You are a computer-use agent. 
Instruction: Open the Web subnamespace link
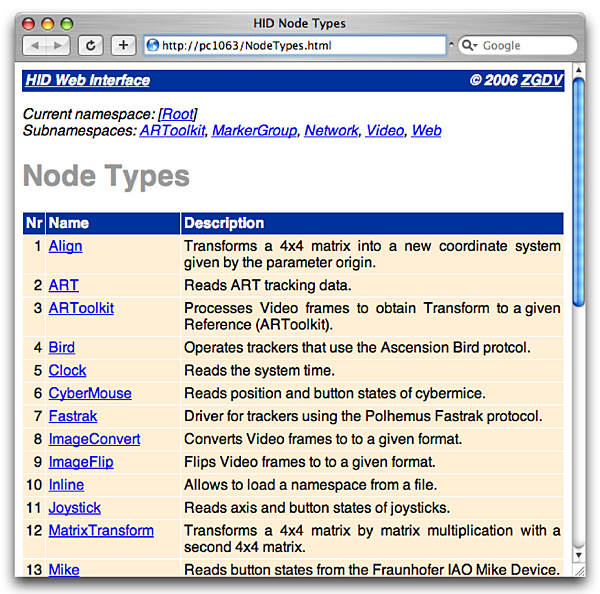coord(426,131)
